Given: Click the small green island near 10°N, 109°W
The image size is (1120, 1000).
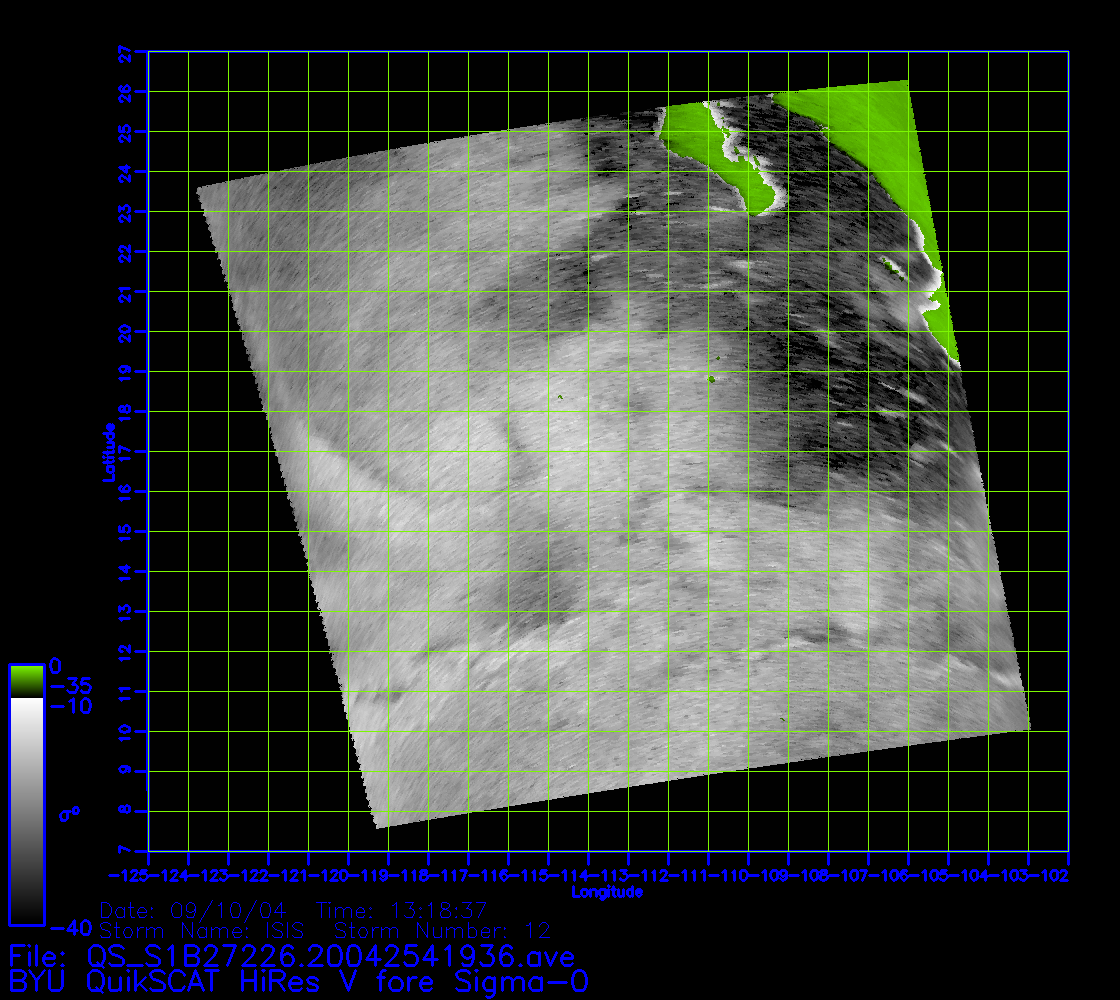Looking at the screenshot, I should (x=782, y=717).
